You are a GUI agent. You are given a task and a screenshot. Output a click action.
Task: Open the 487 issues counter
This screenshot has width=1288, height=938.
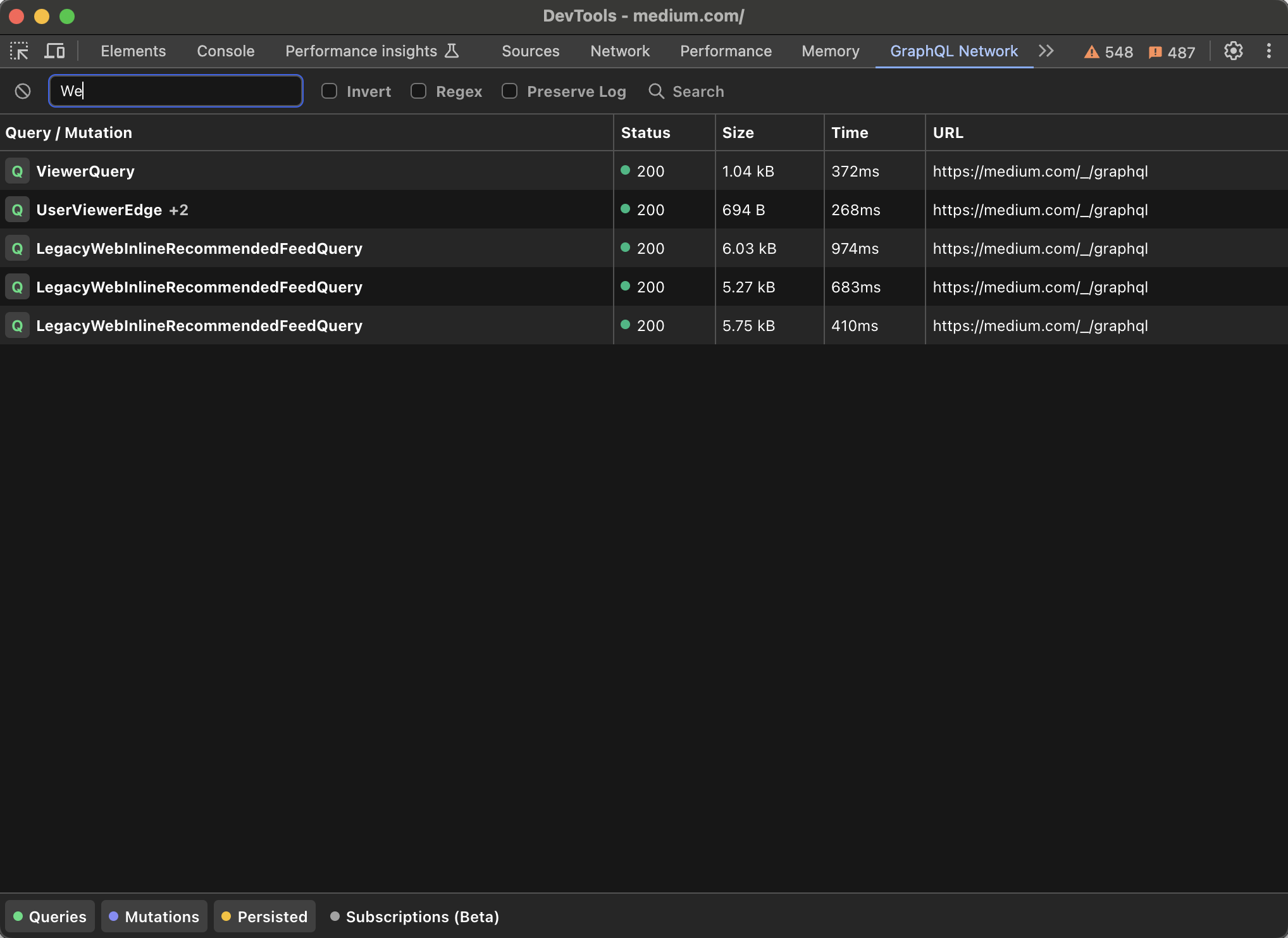[x=1172, y=52]
